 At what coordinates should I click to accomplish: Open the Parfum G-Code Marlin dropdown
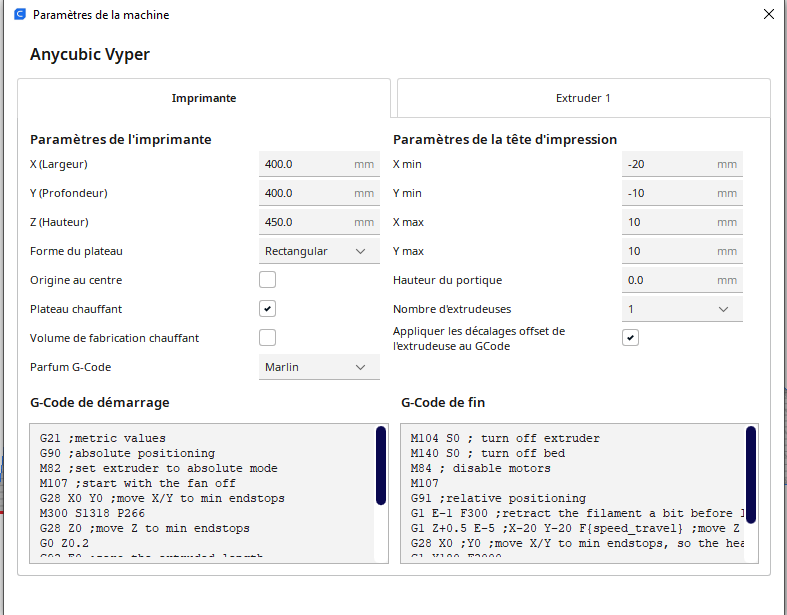[319, 367]
